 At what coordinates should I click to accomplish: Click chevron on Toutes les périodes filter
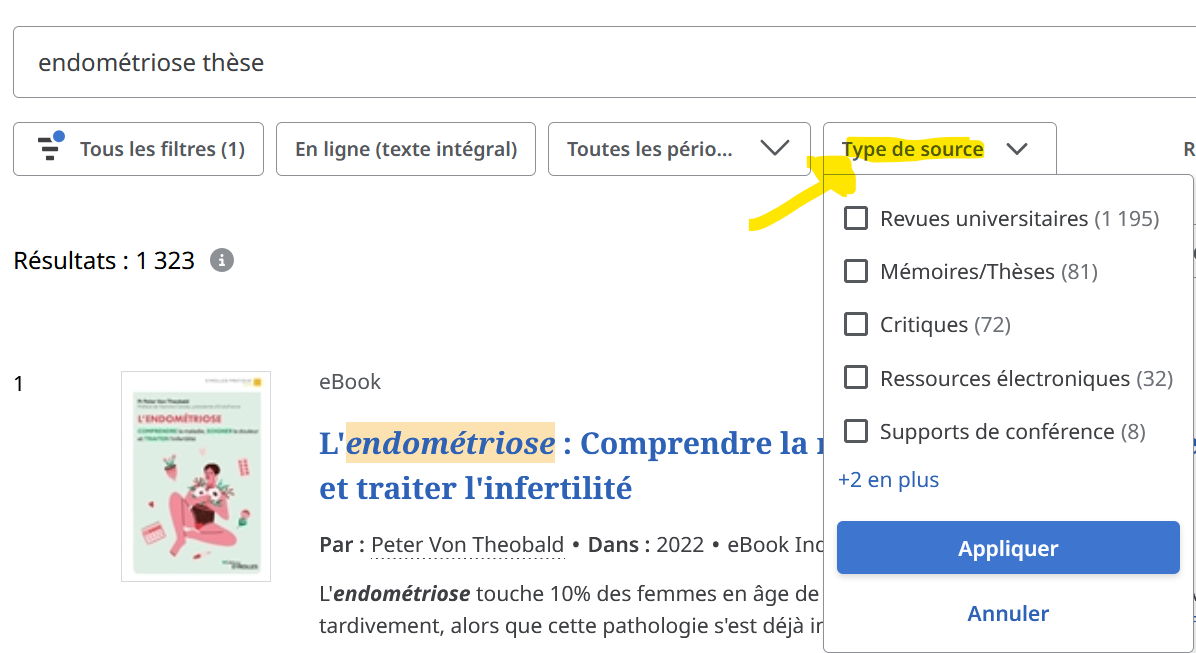click(774, 149)
